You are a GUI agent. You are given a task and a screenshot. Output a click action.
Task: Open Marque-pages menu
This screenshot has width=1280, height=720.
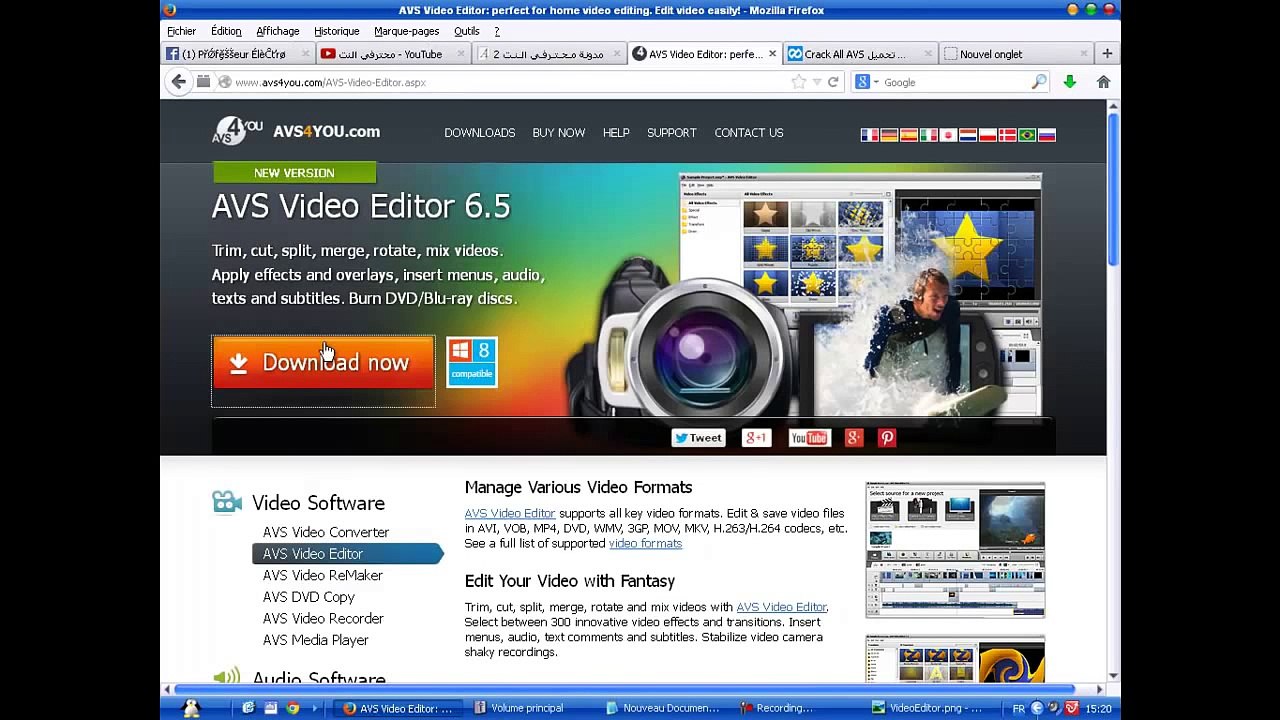(x=406, y=31)
